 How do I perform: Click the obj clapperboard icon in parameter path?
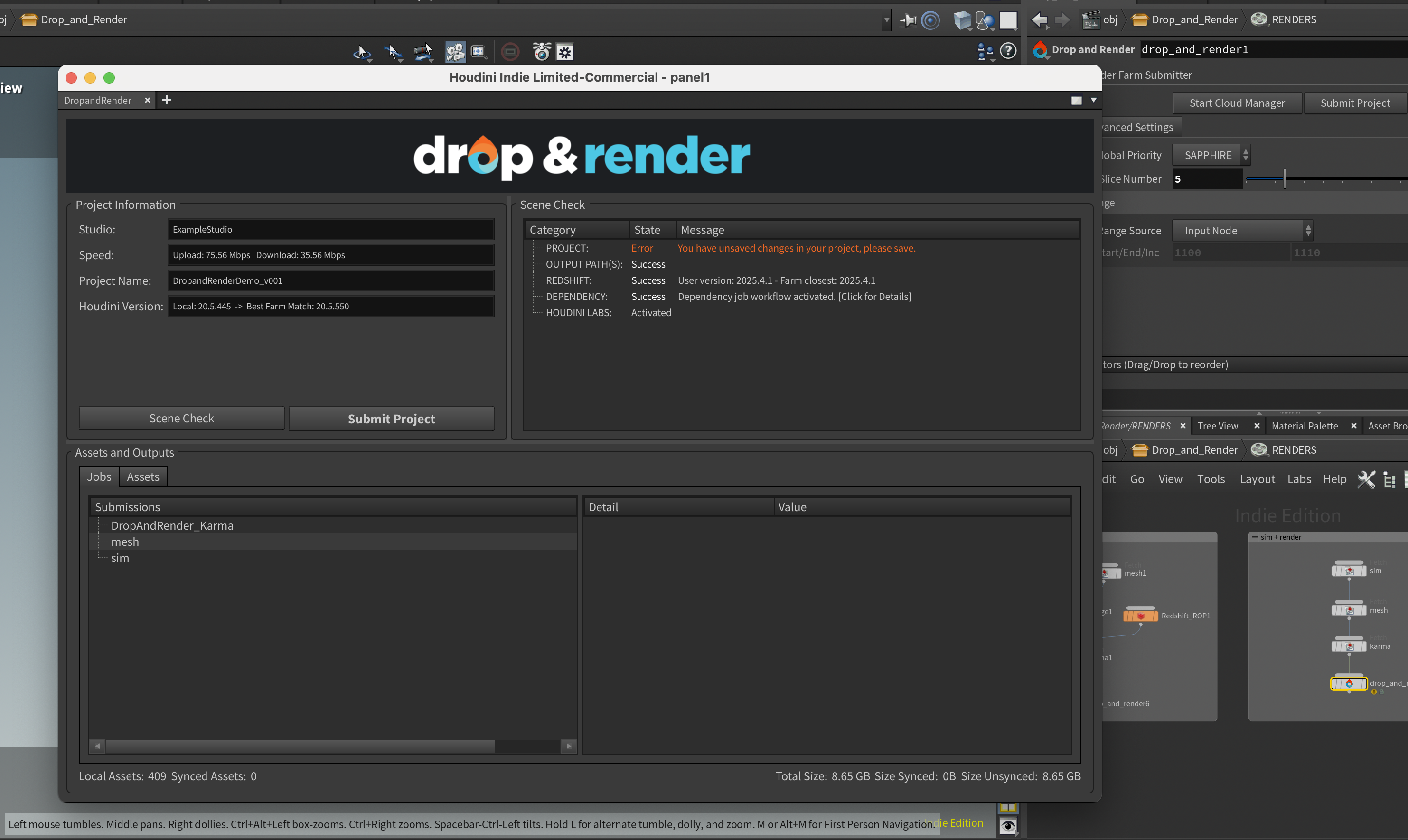click(1091, 20)
